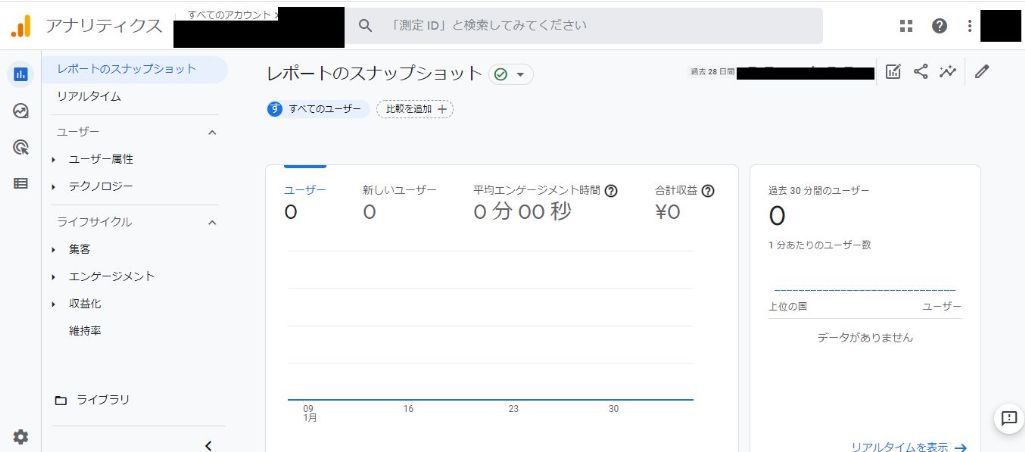Open the three-dot more options menu
The image size is (1025, 452).
[970, 26]
